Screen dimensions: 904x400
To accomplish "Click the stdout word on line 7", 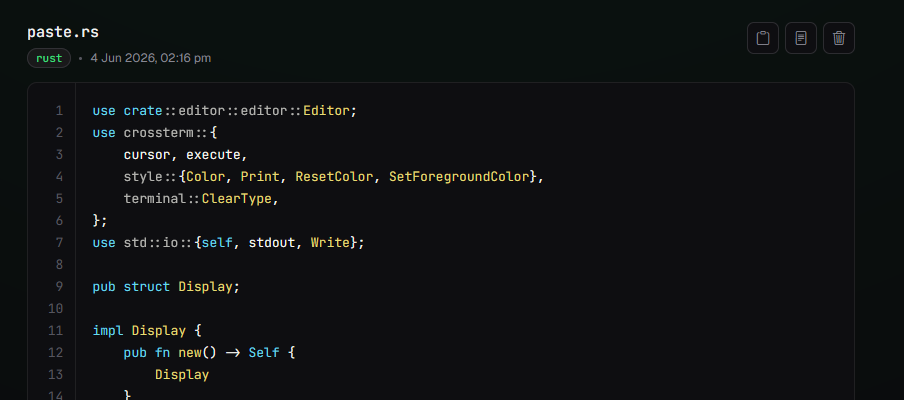I will click(272, 243).
